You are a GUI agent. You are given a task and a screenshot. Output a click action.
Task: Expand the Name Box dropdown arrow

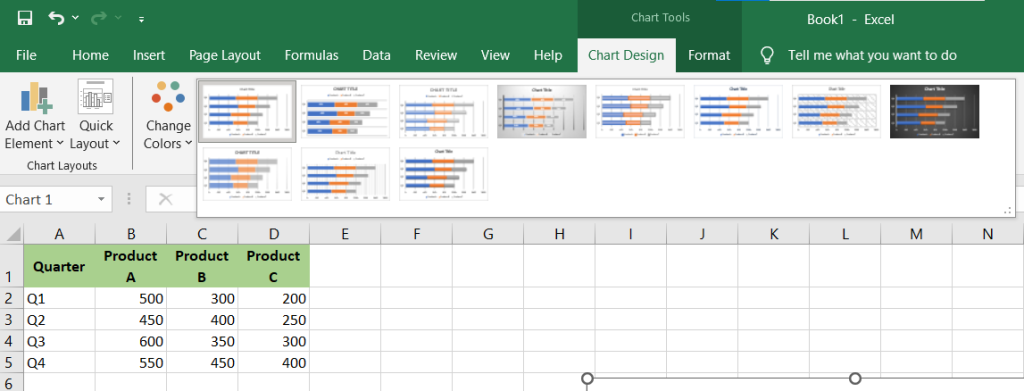point(101,200)
